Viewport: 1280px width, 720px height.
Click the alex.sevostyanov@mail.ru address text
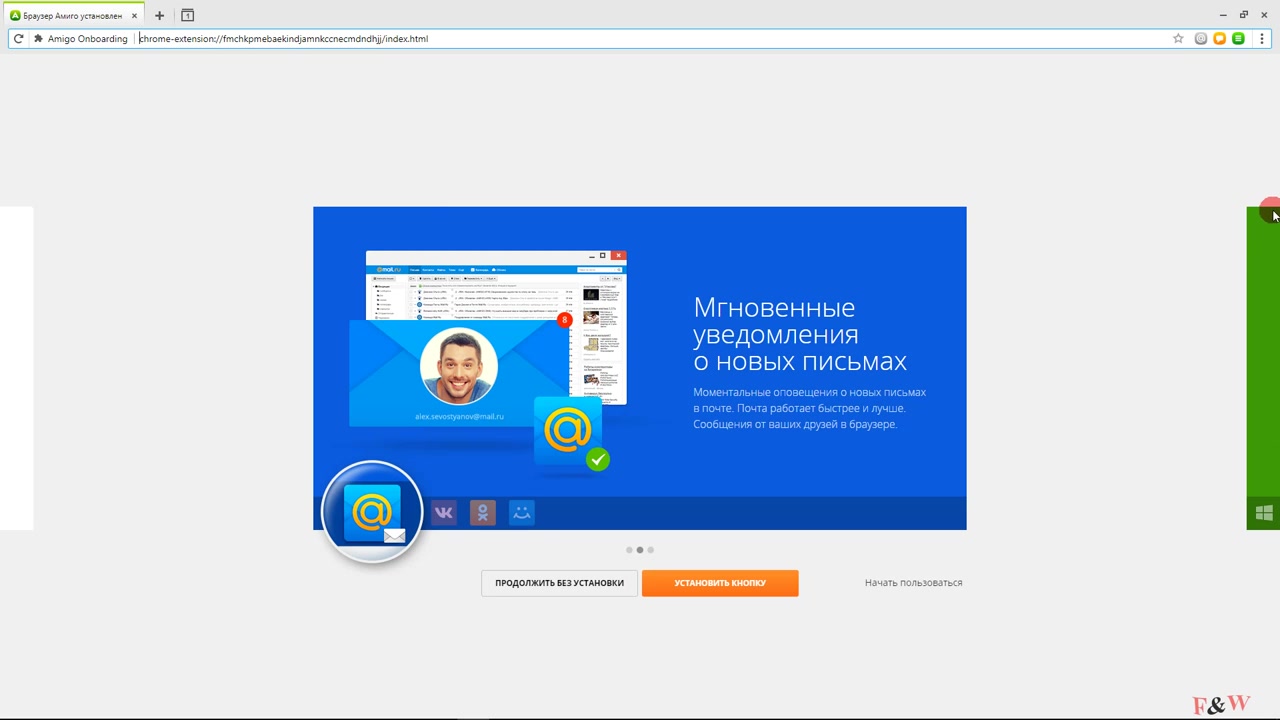coord(459,416)
